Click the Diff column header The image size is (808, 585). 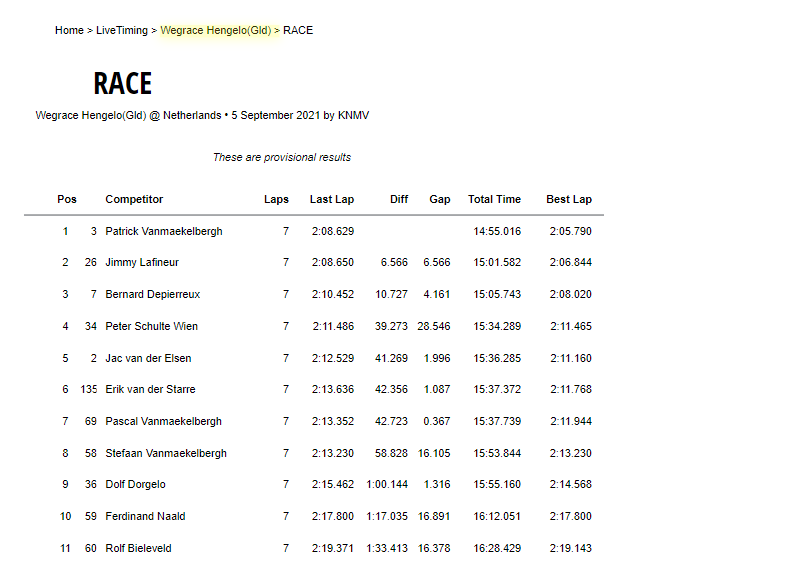coord(399,199)
